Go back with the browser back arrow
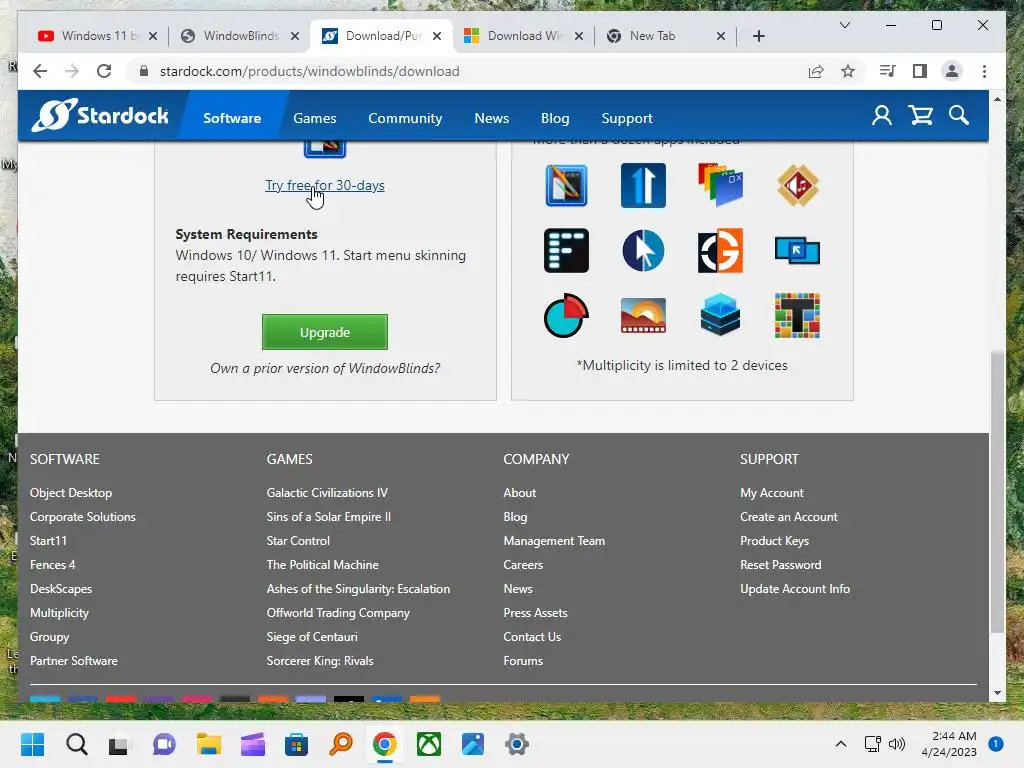 40,71
